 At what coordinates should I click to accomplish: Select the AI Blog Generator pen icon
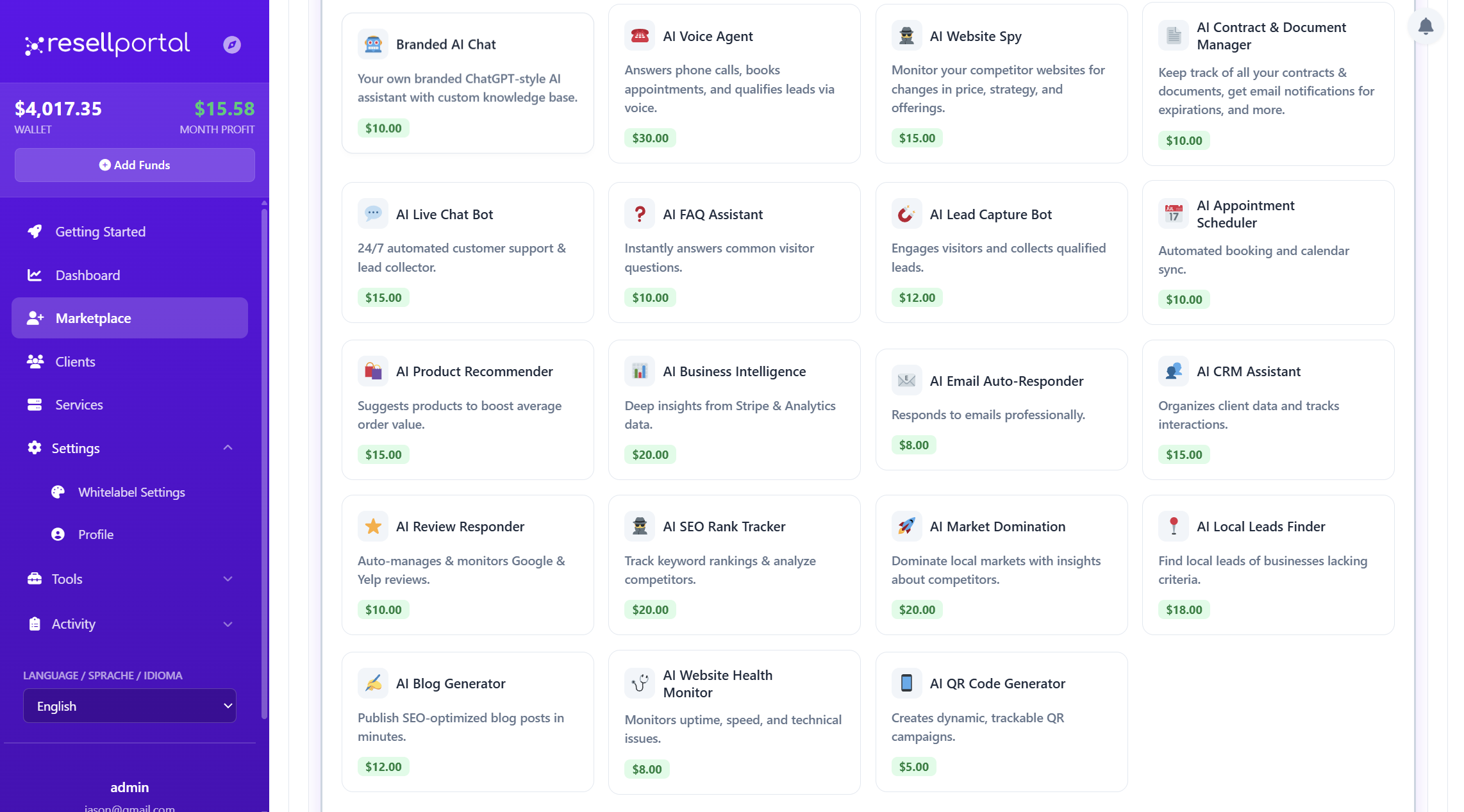(373, 683)
